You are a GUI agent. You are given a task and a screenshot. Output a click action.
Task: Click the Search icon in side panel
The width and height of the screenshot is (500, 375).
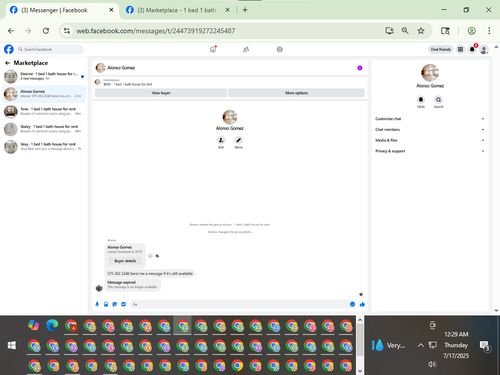(x=438, y=99)
